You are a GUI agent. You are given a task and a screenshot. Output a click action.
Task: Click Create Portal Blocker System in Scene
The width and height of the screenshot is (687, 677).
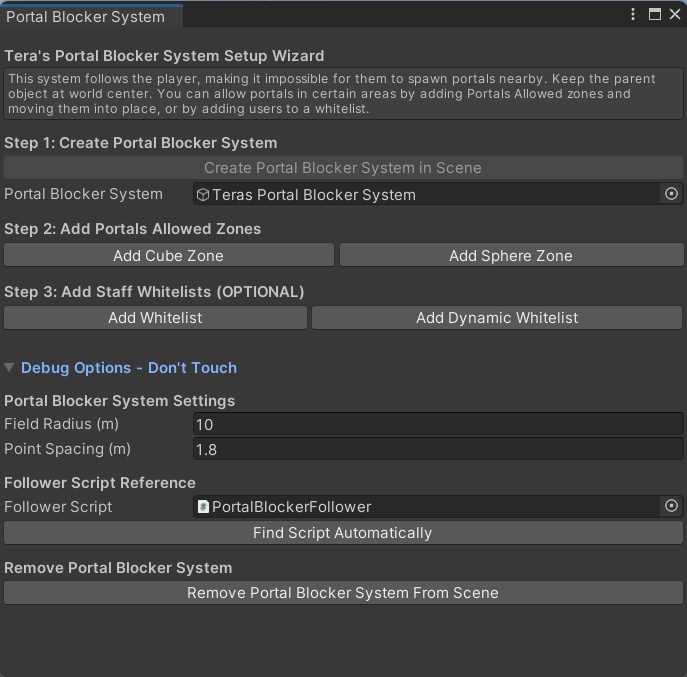click(x=343, y=168)
